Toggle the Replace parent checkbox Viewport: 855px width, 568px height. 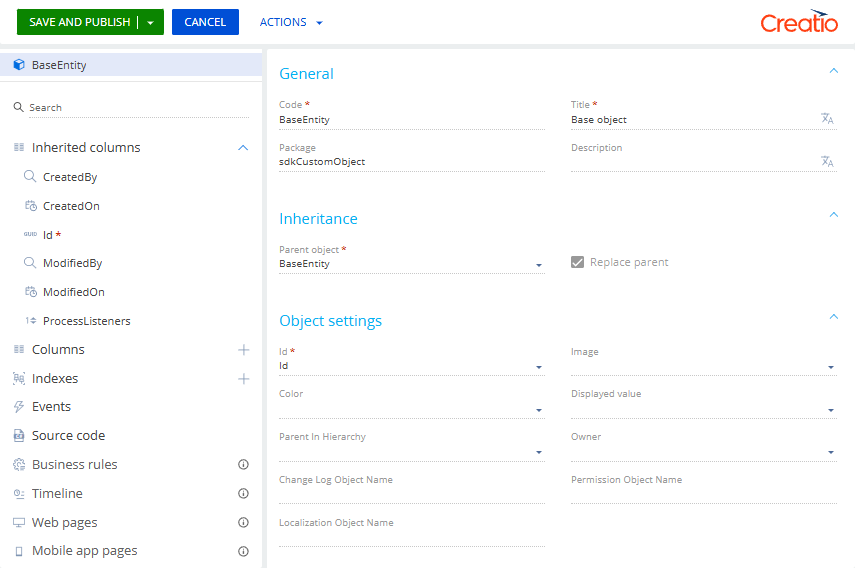tap(577, 263)
